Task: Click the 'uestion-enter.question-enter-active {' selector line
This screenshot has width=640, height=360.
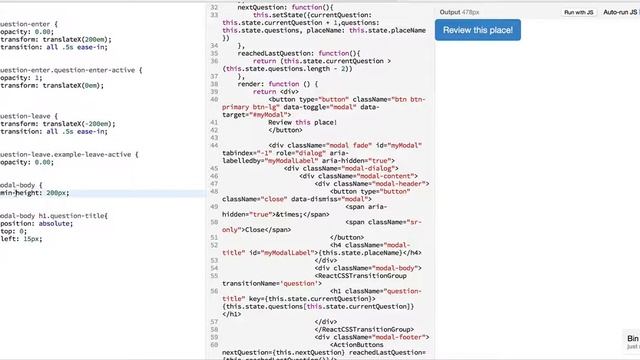Action: coord(71,70)
